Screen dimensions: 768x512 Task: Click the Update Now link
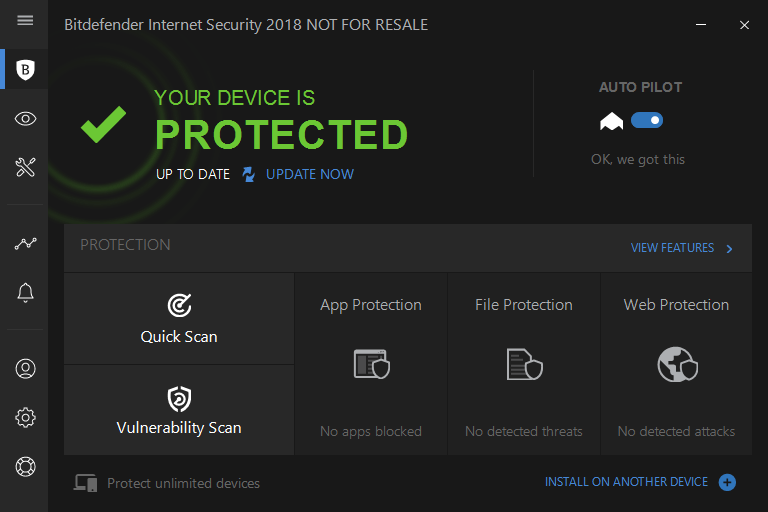pyautogui.click(x=309, y=174)
